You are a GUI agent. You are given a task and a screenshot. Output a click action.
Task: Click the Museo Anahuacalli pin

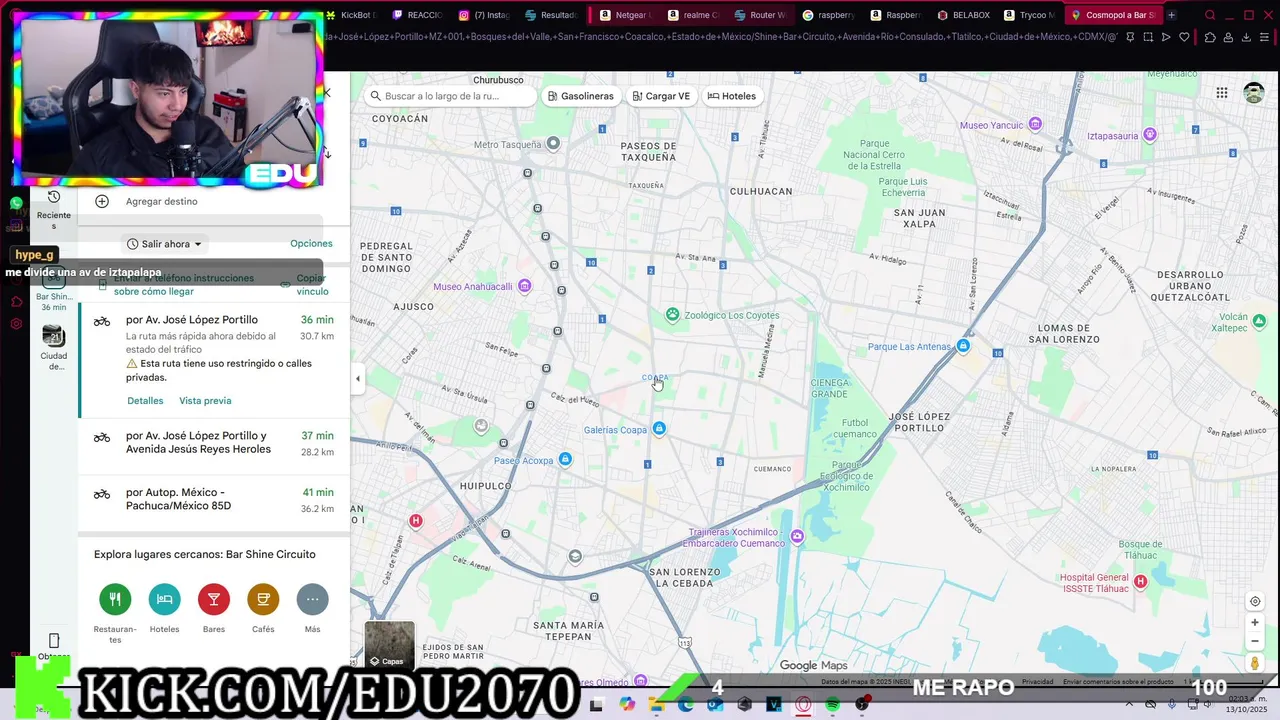pos(524,286)
